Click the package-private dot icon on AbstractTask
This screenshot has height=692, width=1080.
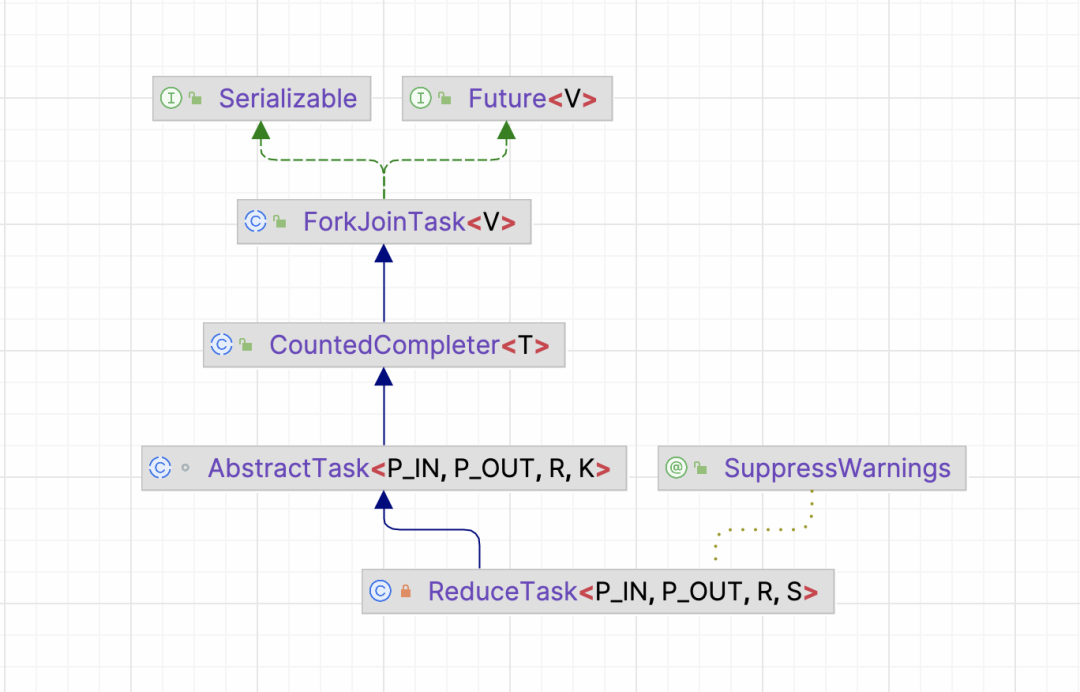185,468
